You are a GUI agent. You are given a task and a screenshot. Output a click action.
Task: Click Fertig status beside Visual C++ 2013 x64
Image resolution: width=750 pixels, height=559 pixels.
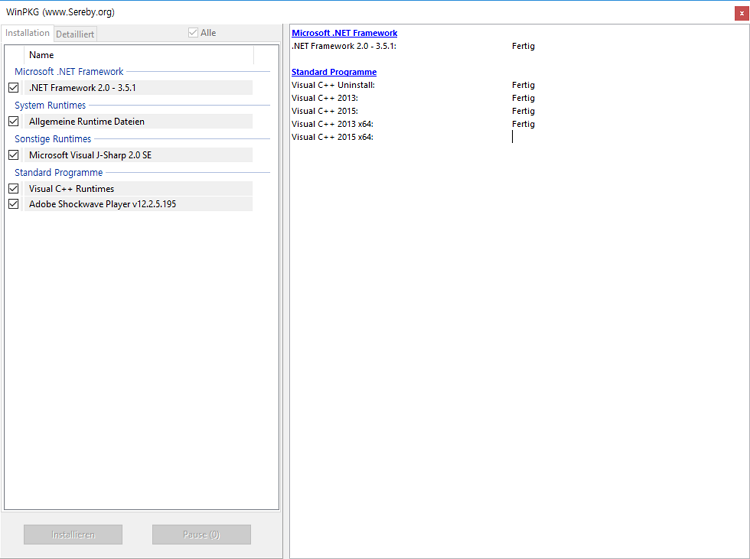pyautogui.click(x=523, y=124)
